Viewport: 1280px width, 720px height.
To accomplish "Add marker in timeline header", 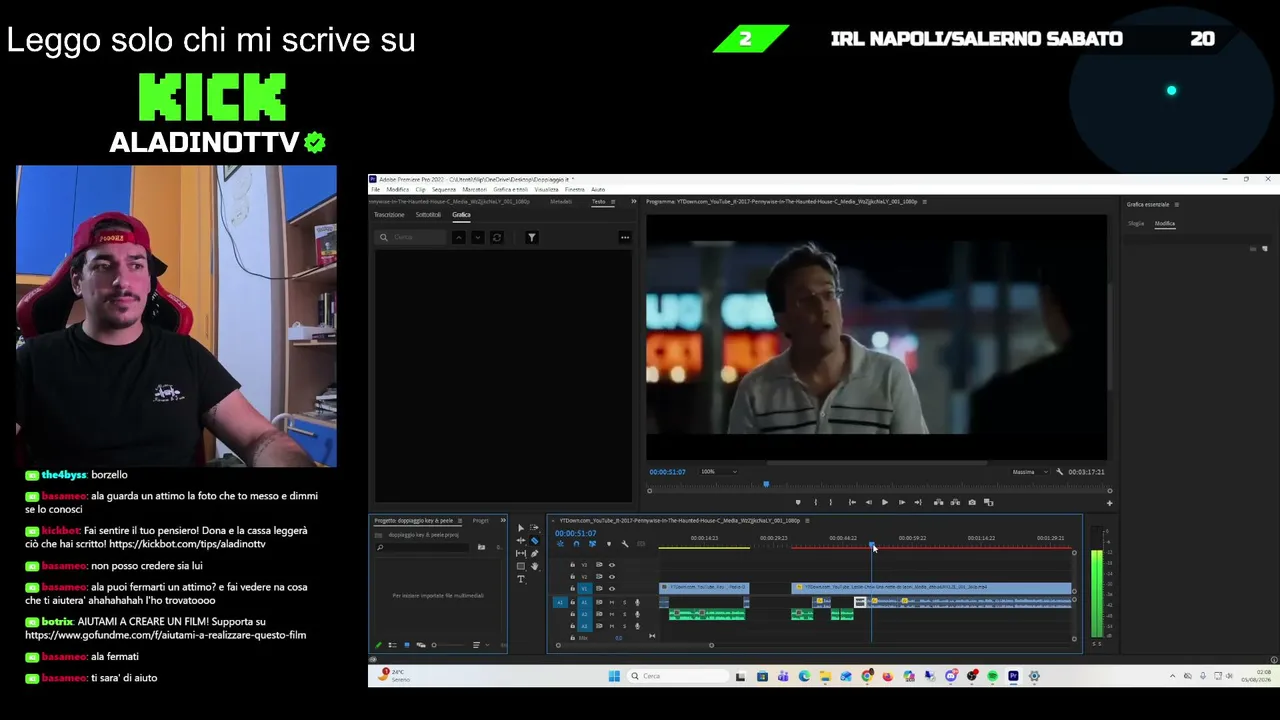I will [x=609, y=544].
